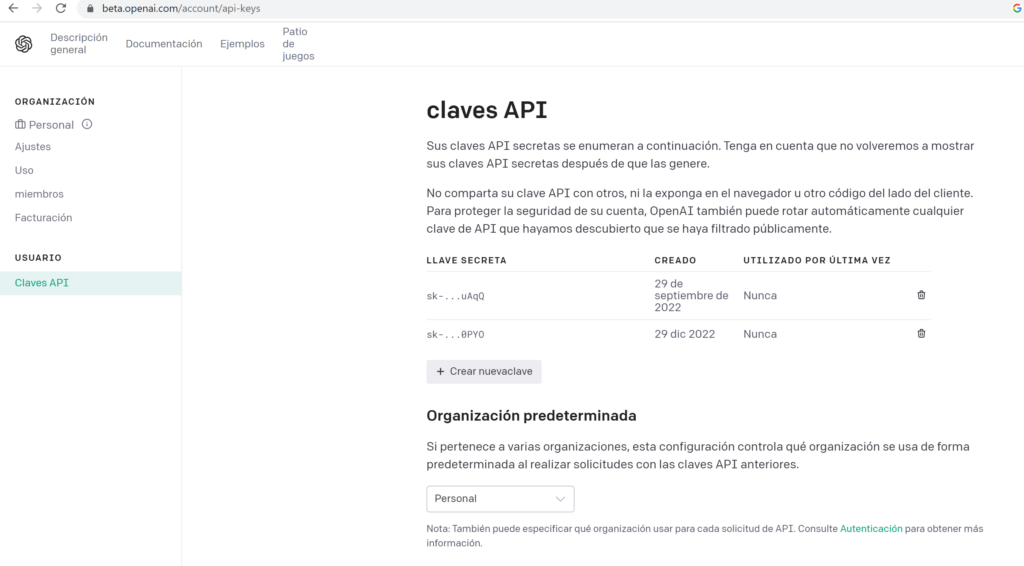
Task: Click the USUARIO sidebar section label
Action: (x=38, y=258)
